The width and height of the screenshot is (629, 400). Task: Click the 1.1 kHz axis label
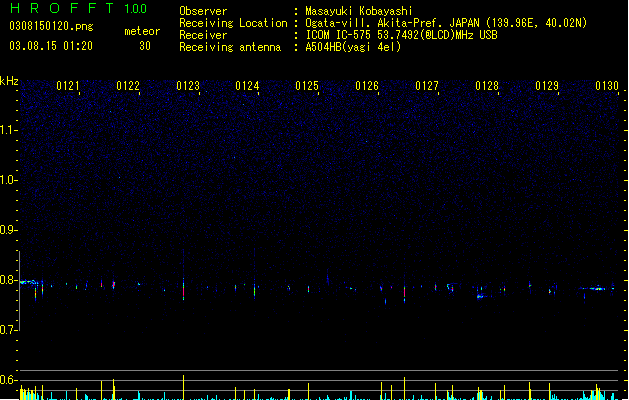tap(8, 130)
